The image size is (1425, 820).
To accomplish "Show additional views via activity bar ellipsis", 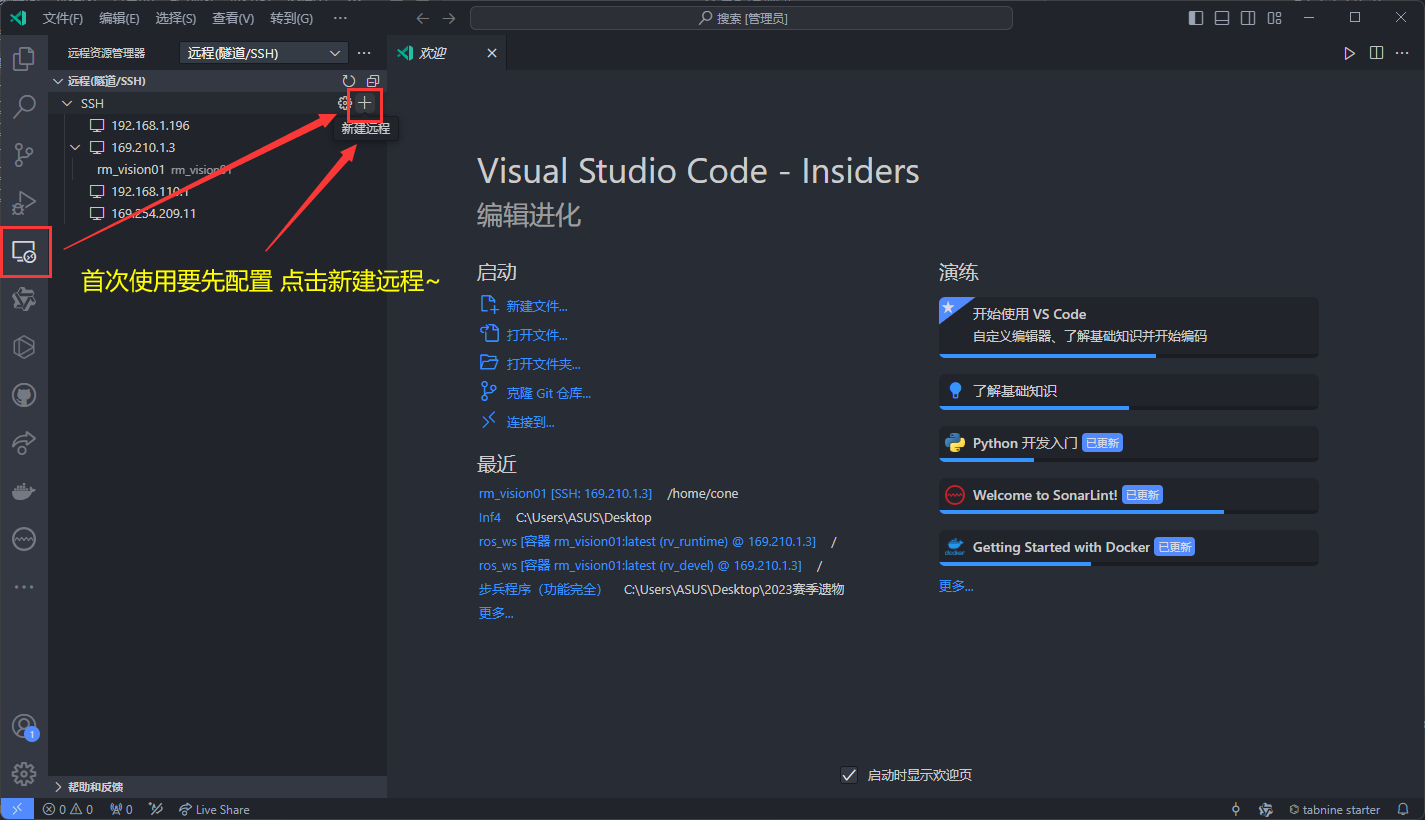I will [x=24, y=587].
